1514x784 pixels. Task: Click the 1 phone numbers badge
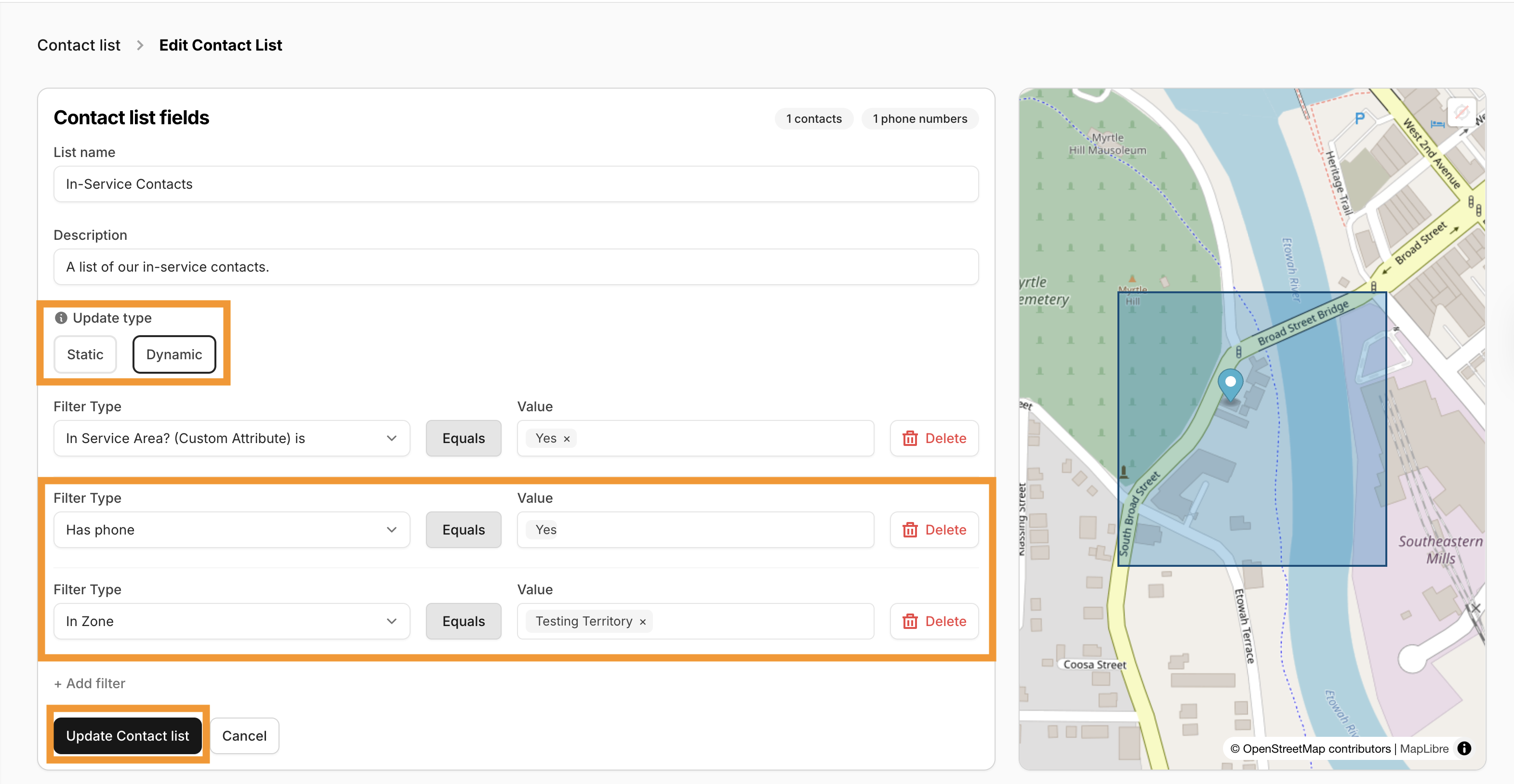919,118
